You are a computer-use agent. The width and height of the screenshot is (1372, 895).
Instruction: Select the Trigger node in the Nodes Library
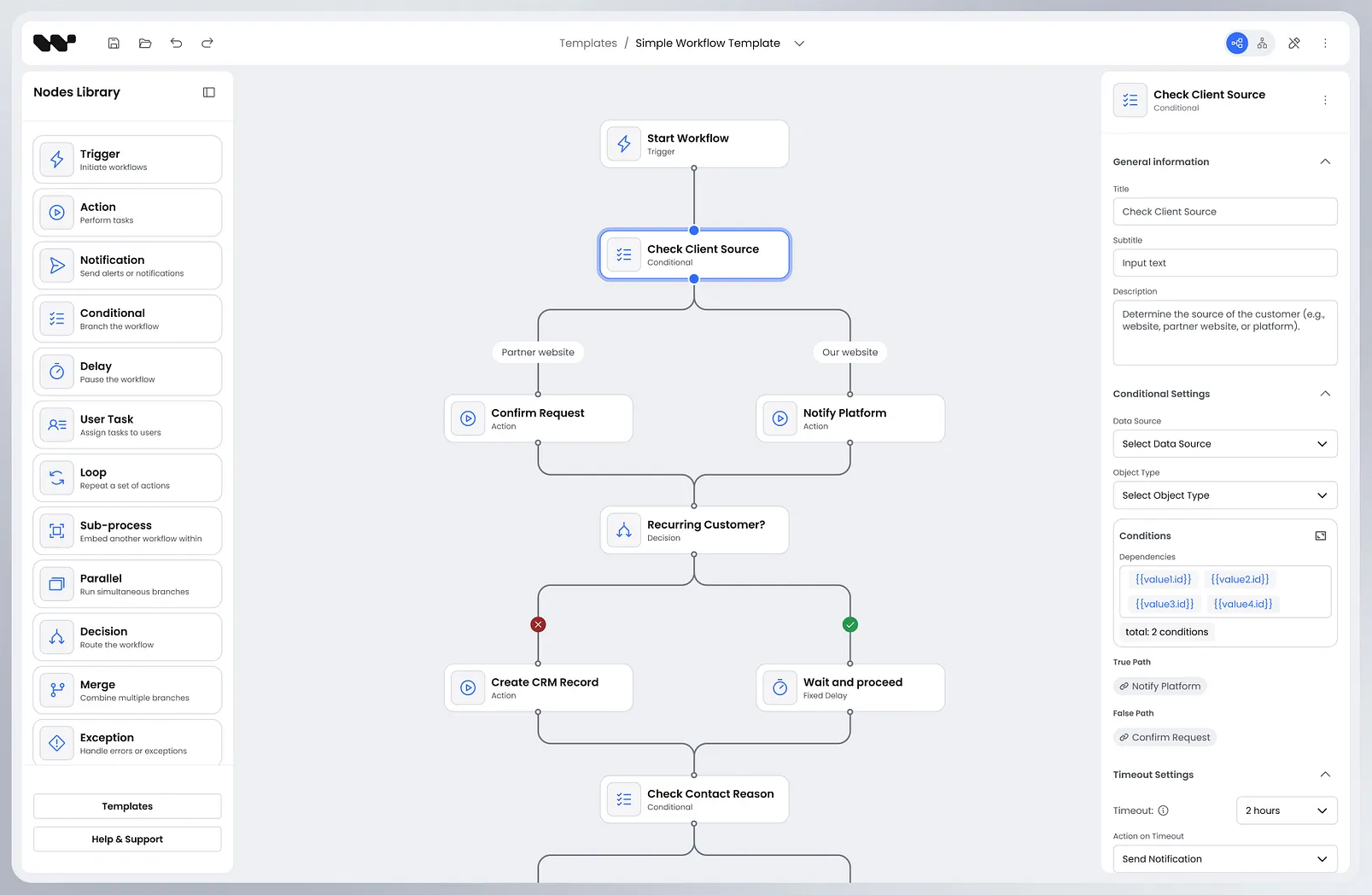tap(126, 159)
